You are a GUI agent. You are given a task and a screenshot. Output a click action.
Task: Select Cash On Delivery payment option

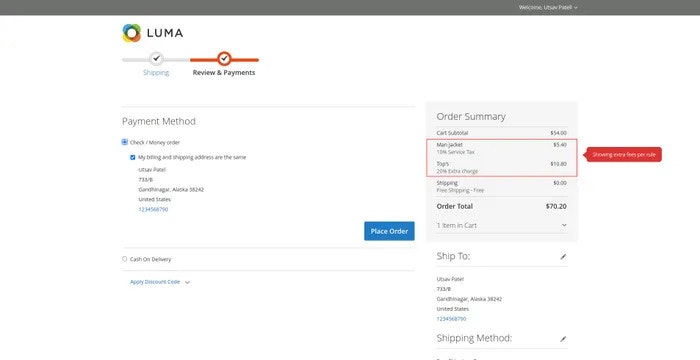tap(125, 259)
